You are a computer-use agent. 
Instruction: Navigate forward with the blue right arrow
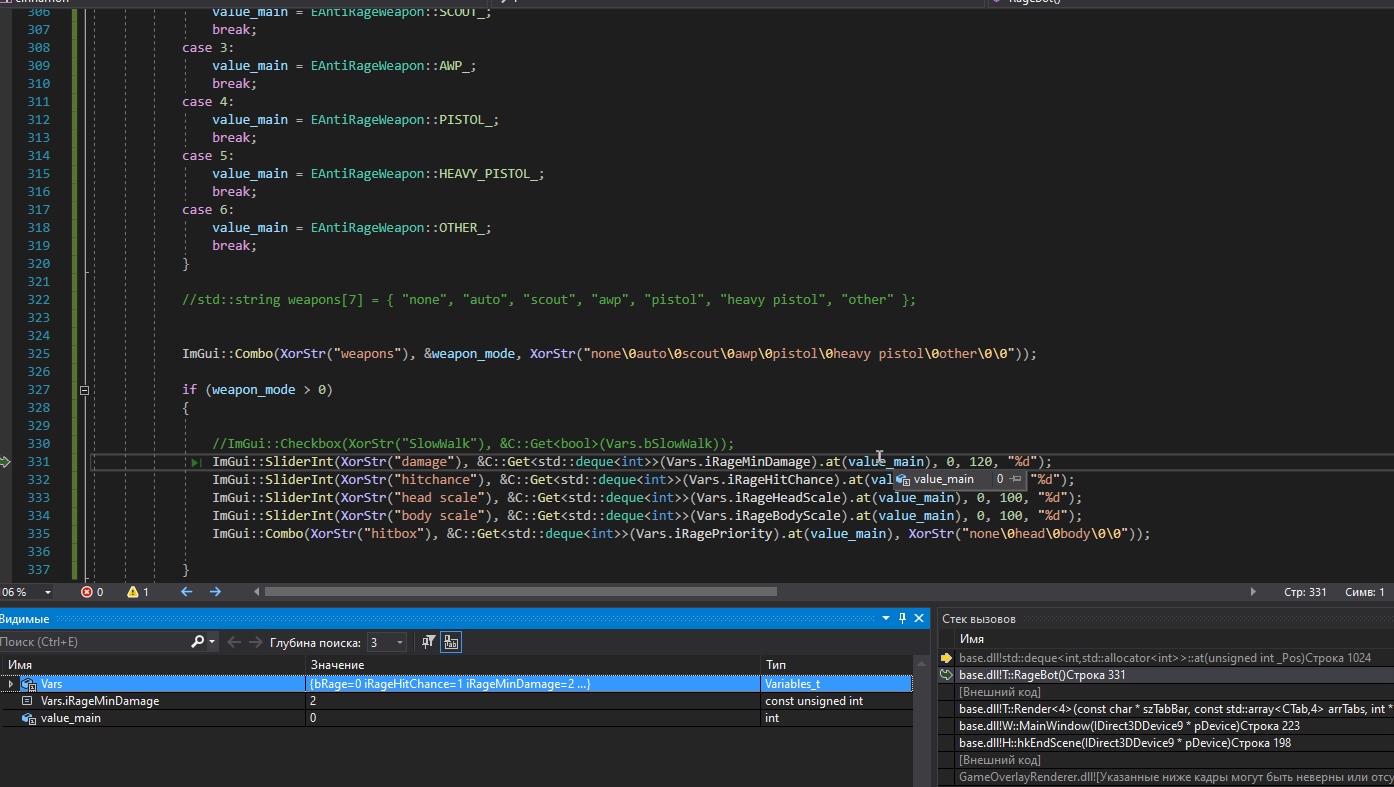(x=215, y=592)
